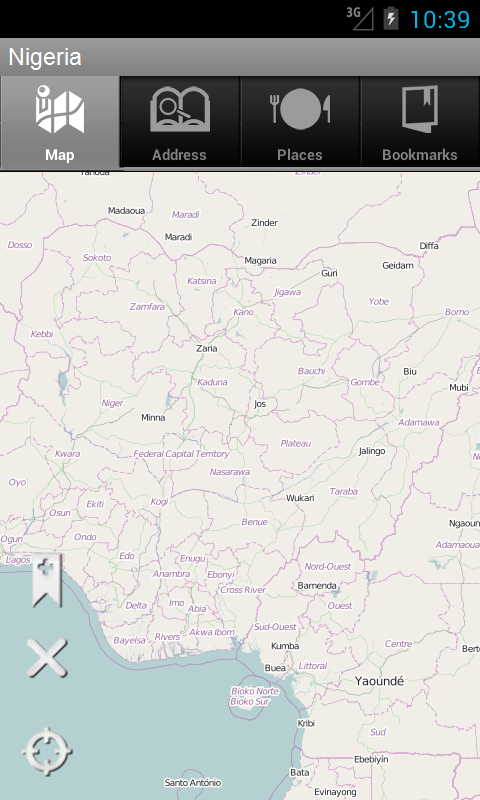The width and height of the screenshot is (480, 800).
Task: Open the Bookmarks tab
Action: tap(420, 122)
